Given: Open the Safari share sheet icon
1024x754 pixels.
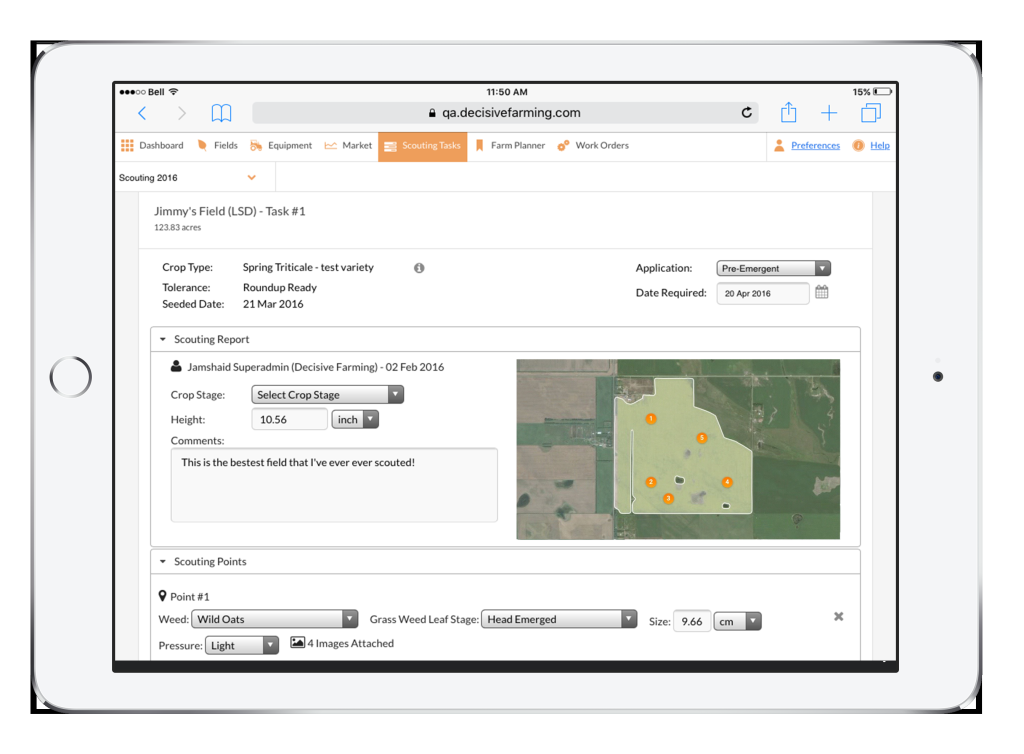Looking at the screenshot, I should click(788, 112).
